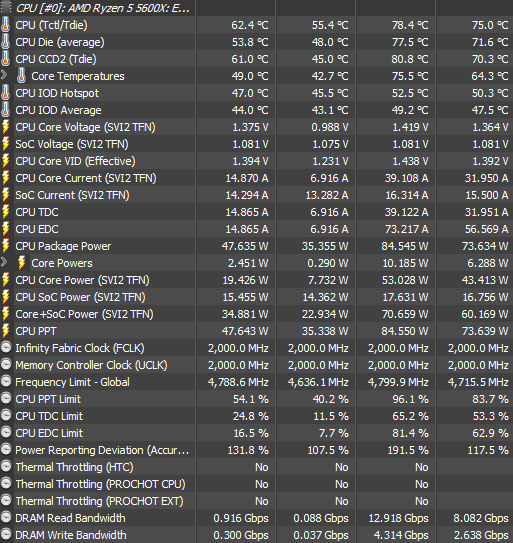
Task: Select the CPU (Tctl/Tdie) sensor label
Action: [x=51, y=25]
